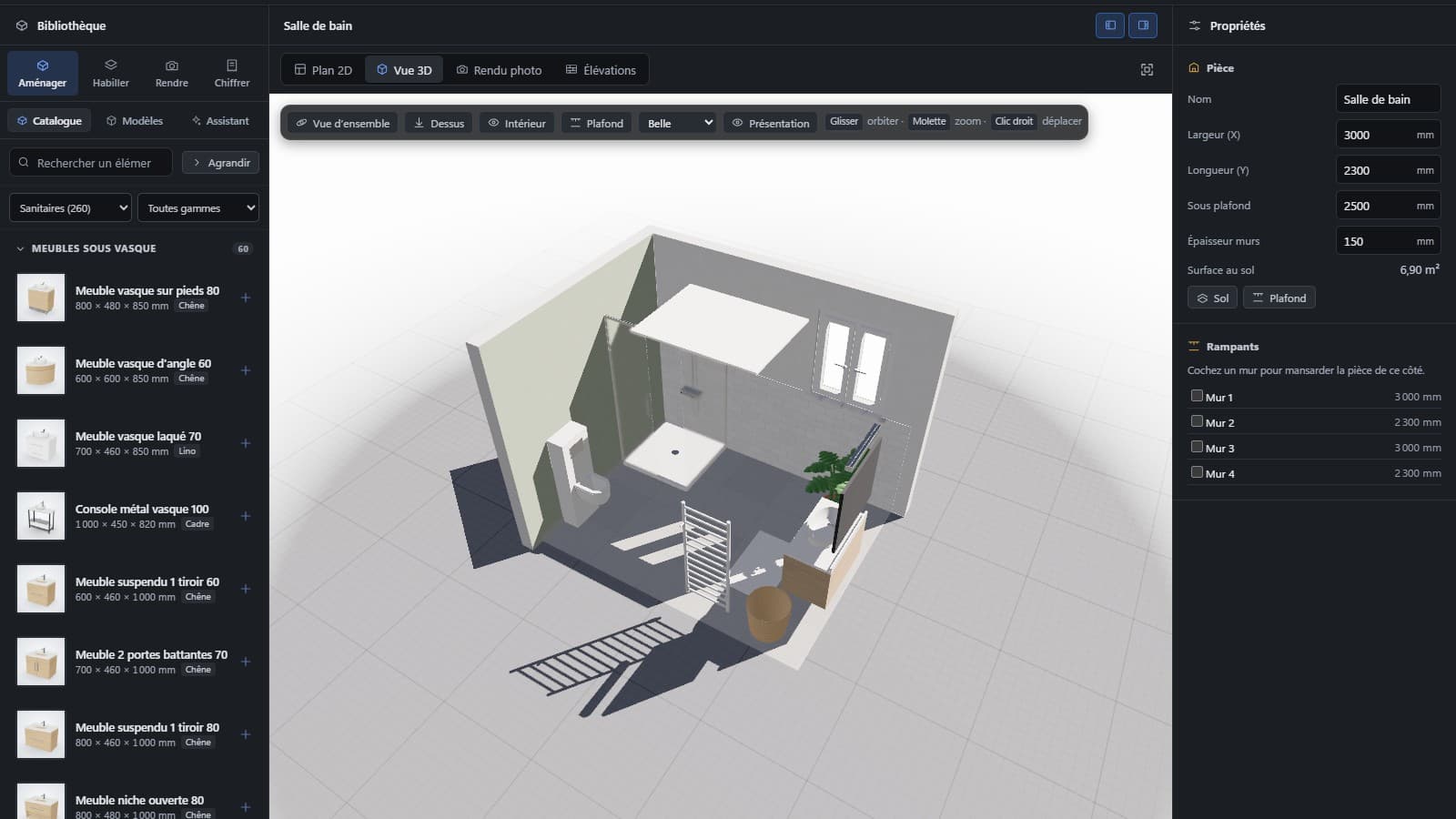Select Meuble vasque d'angle 60 thumbnail

[41, 370]
